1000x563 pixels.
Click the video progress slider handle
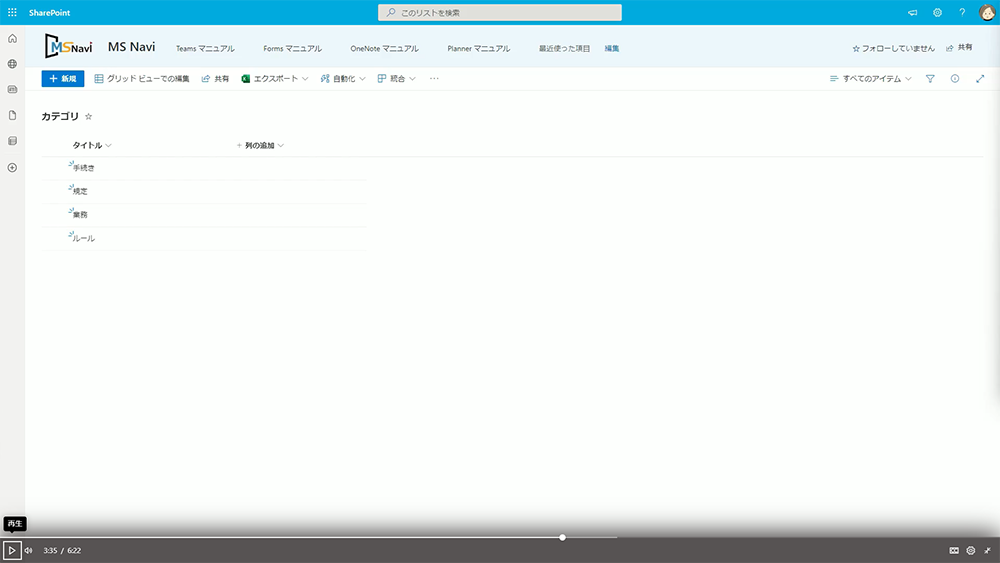pyautogui.click(x=562, y=537)
